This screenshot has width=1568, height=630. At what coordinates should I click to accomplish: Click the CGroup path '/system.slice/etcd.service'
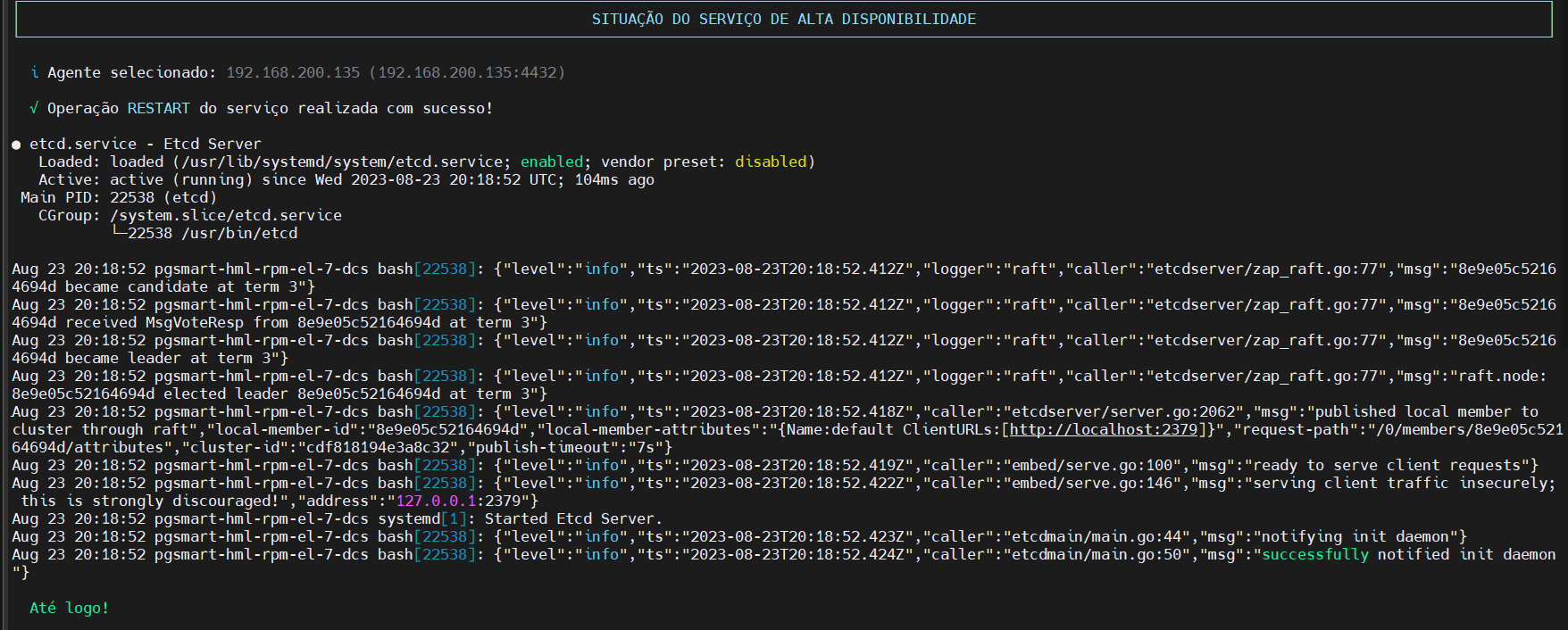pyautogui.click(x=226, y=215)
